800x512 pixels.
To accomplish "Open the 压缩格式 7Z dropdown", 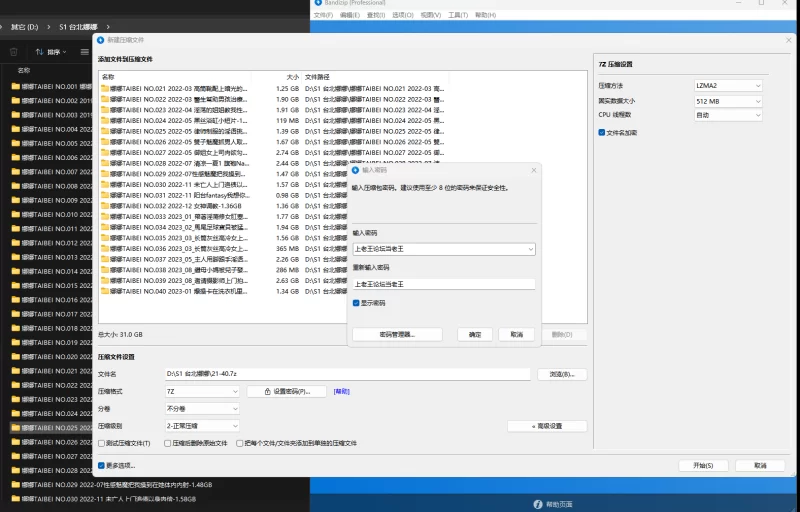I will [202, 392].
